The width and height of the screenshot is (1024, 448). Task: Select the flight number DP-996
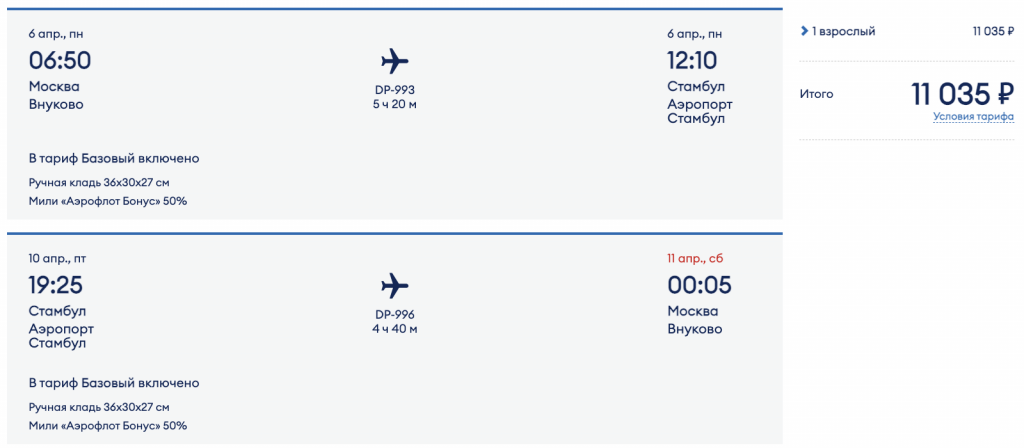coord(395,314)
